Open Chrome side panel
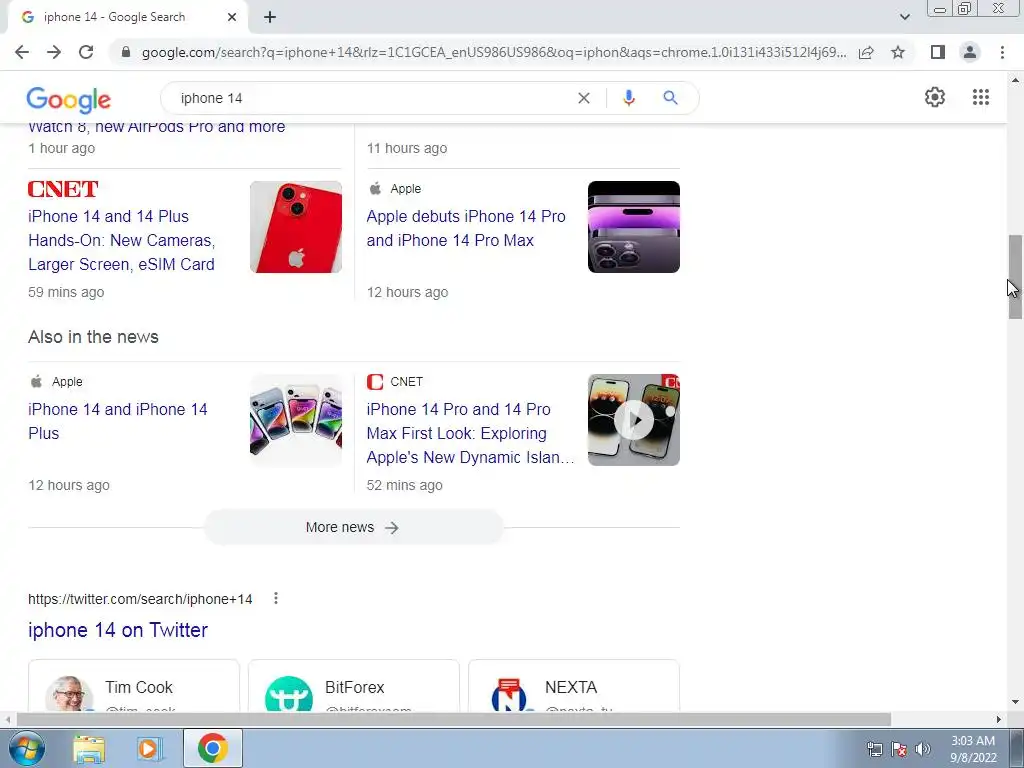This screenshot has height=768, width=1024. coord(938,52)
